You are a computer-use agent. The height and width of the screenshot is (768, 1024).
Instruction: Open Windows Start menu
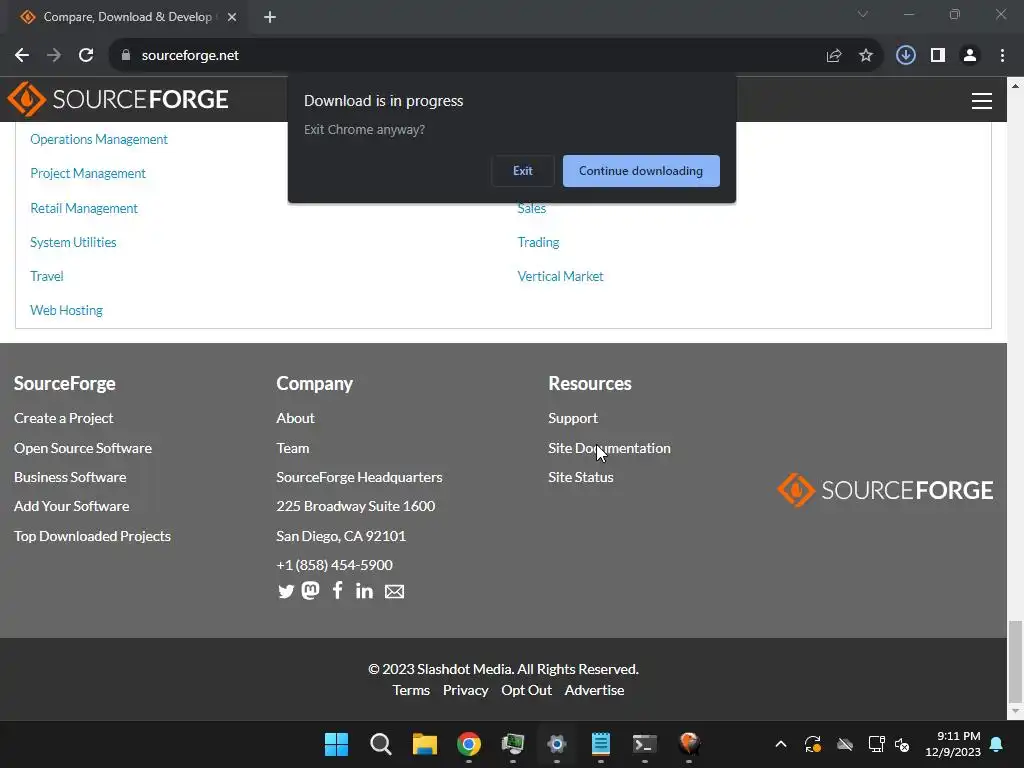(x=336, y=744)
